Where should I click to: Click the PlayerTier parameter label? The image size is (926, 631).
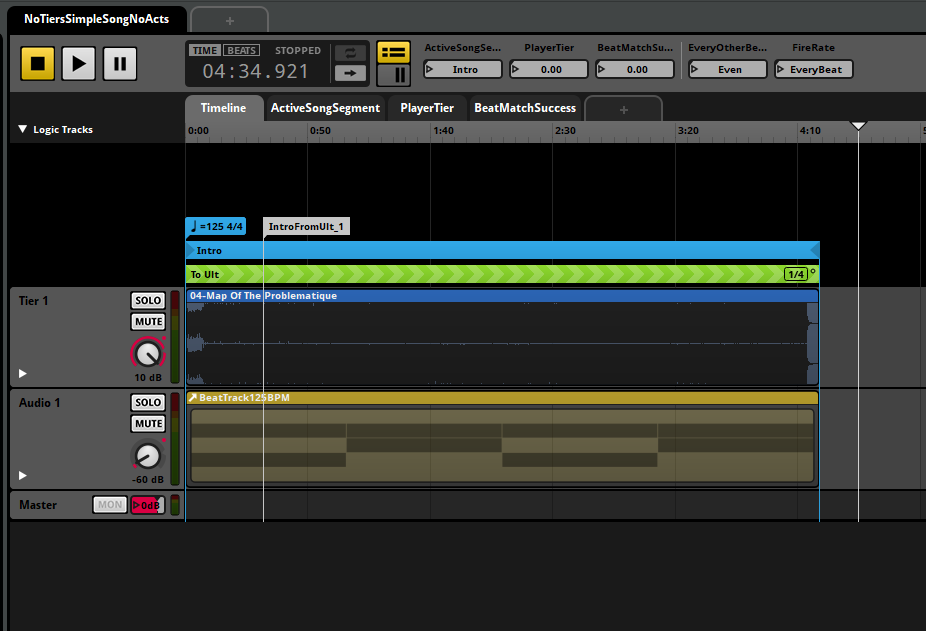(549, 48)
